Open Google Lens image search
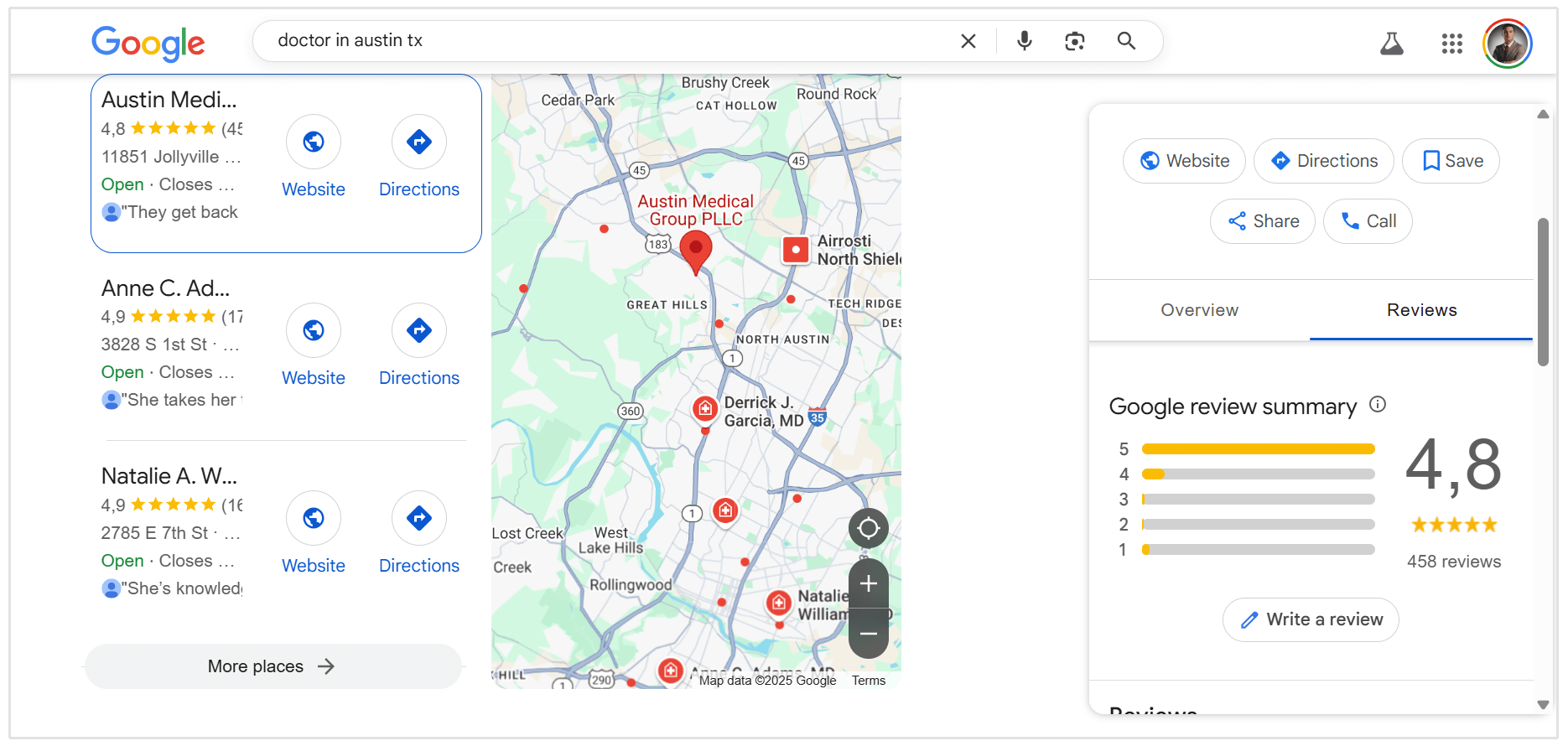The width and height of the screenshot is (1568, 746). (1074, 41)
